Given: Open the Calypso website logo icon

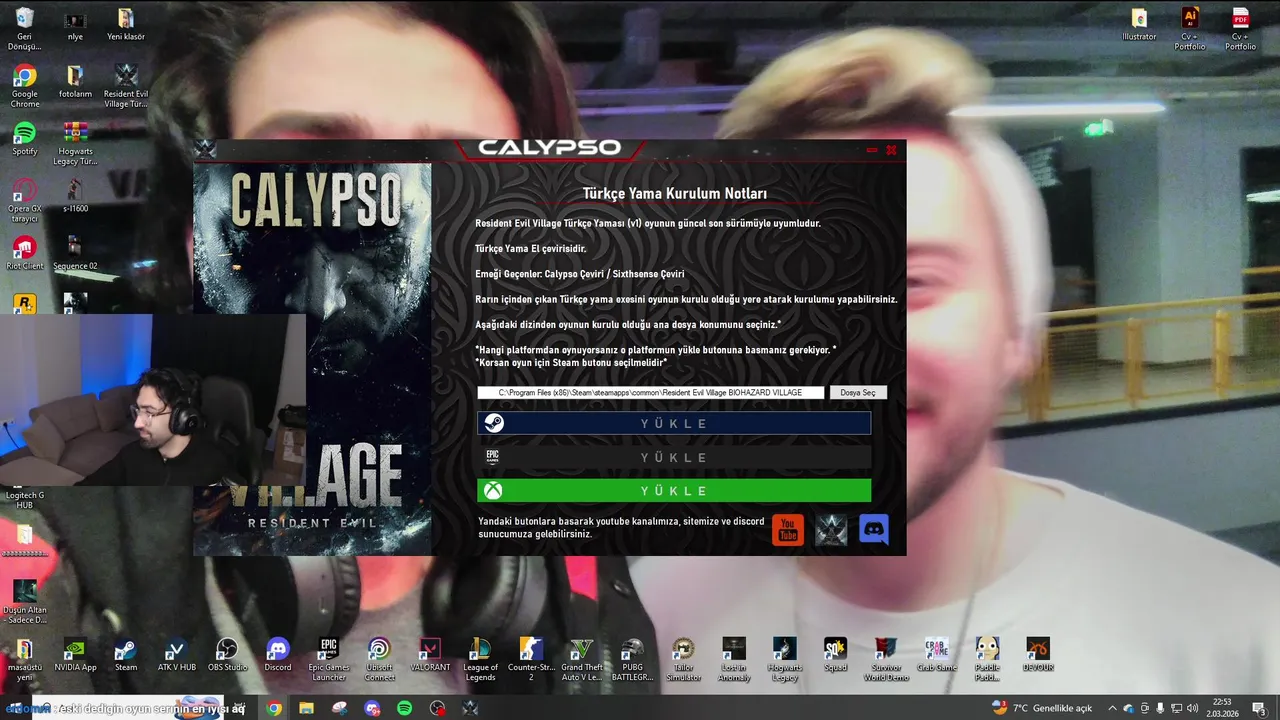Looking at the screenshot, I should [831, 530].
